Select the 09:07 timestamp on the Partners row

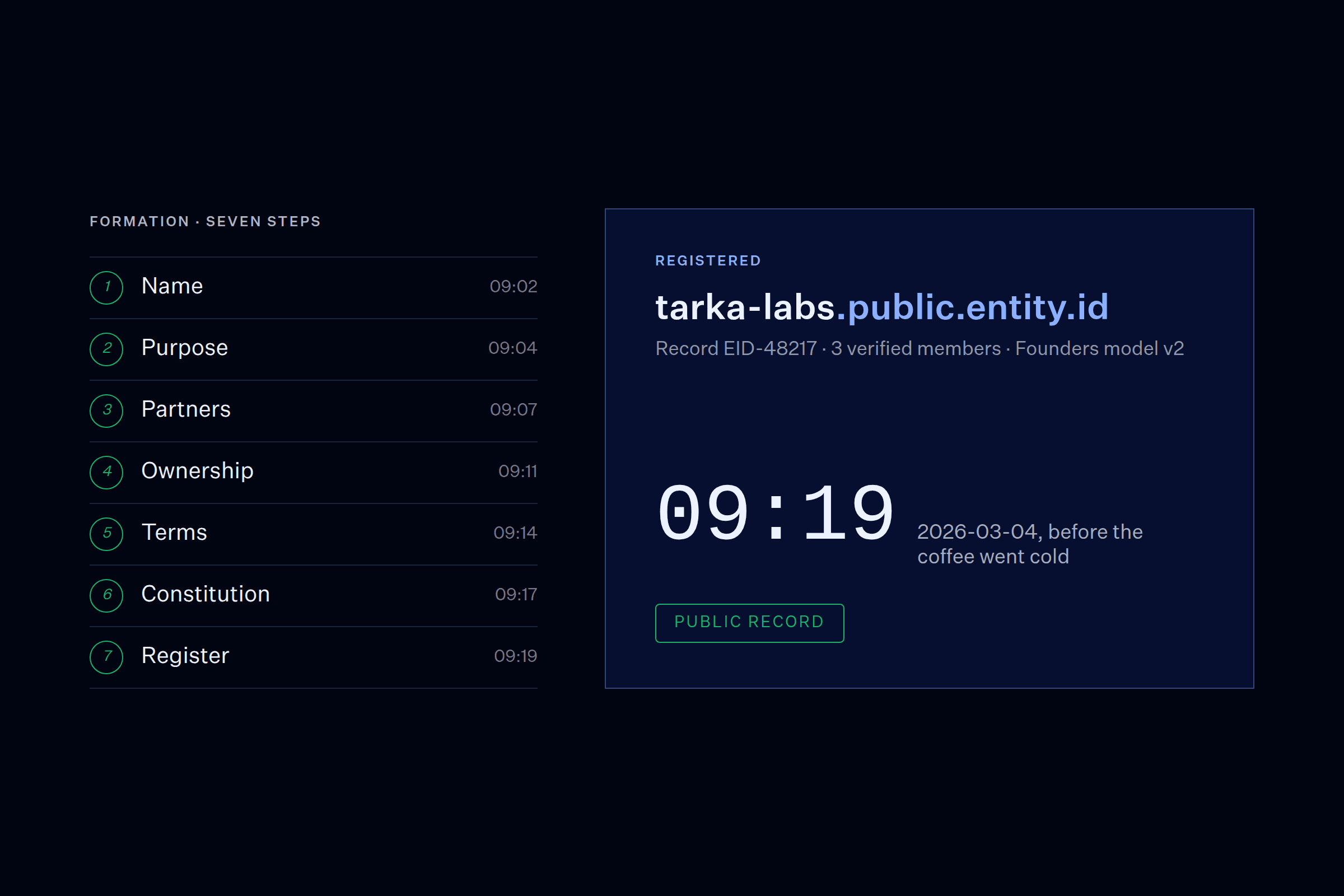click(x=513, y=410)
